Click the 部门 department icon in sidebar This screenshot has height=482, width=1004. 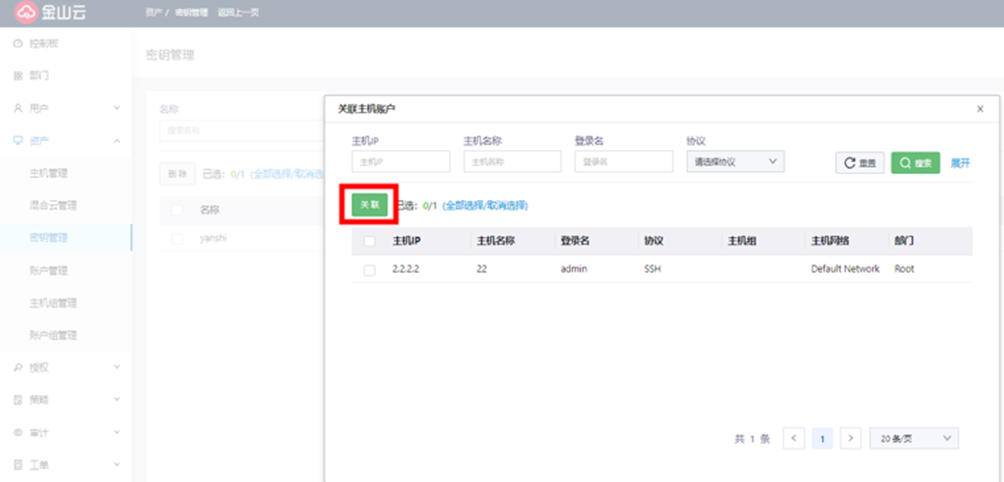point(18,76)
